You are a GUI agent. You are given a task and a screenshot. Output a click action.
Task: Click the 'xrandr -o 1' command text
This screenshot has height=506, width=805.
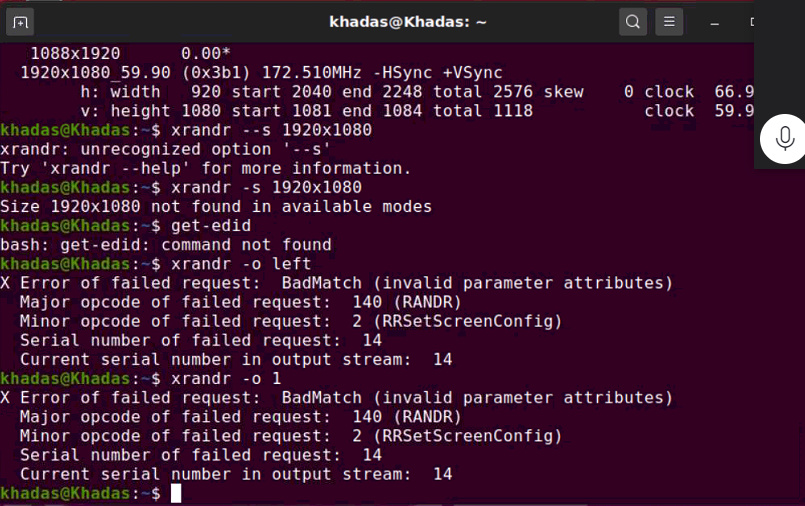click(226, 379)
